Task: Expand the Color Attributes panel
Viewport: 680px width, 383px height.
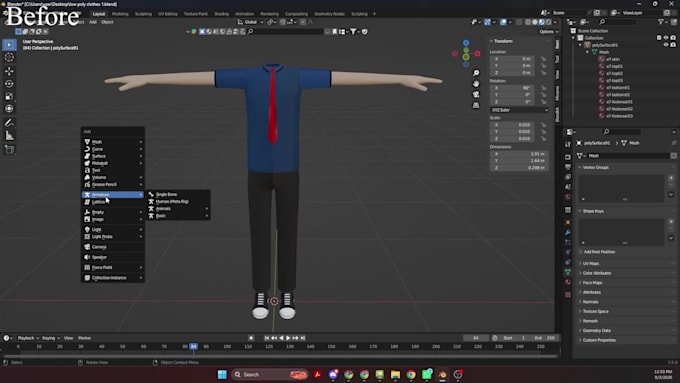Action: point(626,273)
